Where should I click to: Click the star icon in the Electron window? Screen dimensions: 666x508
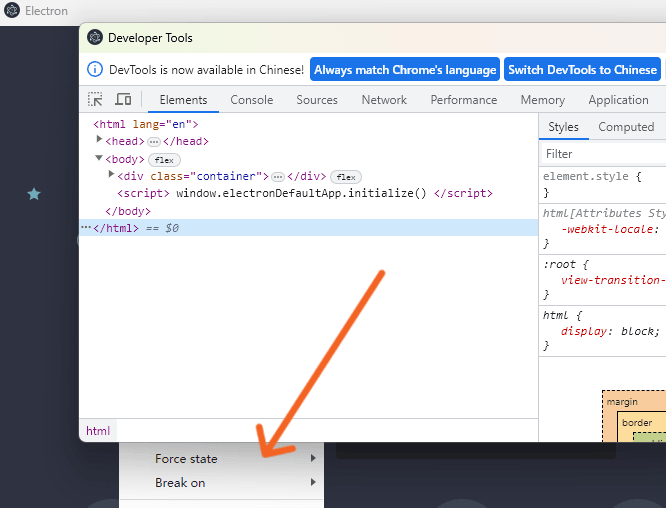click(34, 194)
